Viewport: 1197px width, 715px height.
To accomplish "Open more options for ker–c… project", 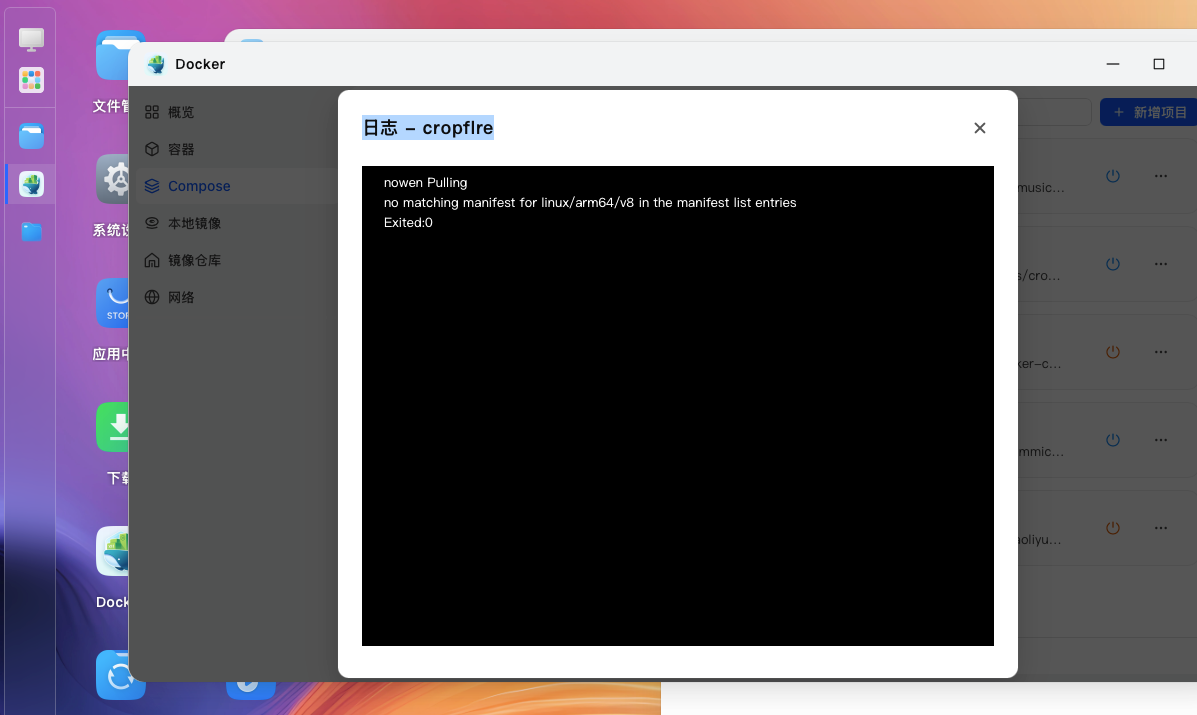I will tap(1161, 352).
